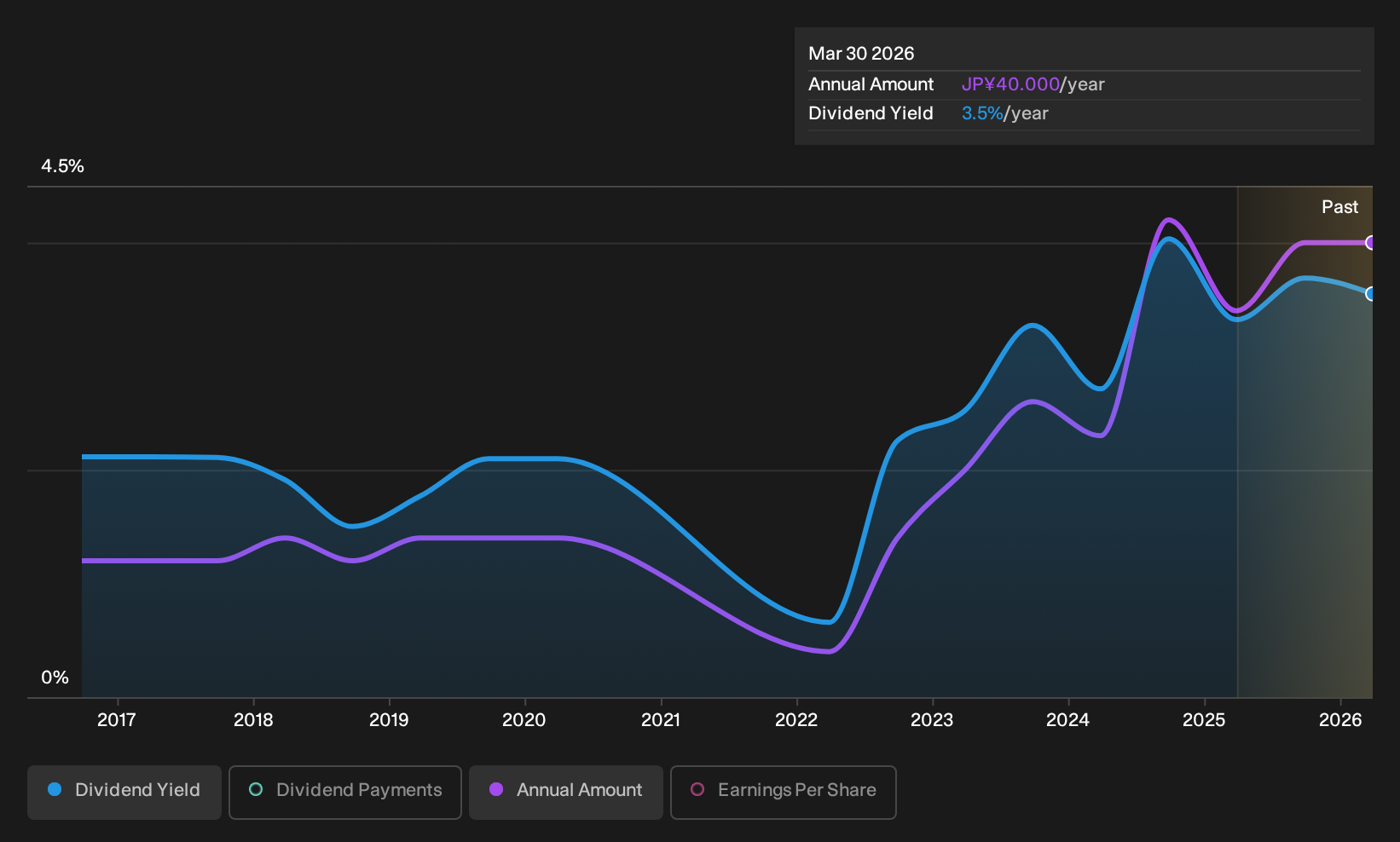
Task: Click the 2022 axis label
Action: (796, 720)
